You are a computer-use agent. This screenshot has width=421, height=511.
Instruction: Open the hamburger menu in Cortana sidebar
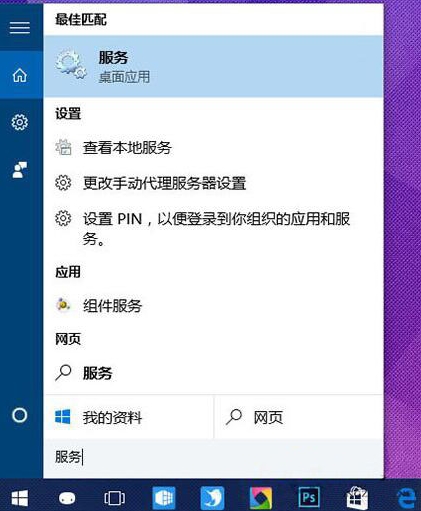(x=20, y=27)
